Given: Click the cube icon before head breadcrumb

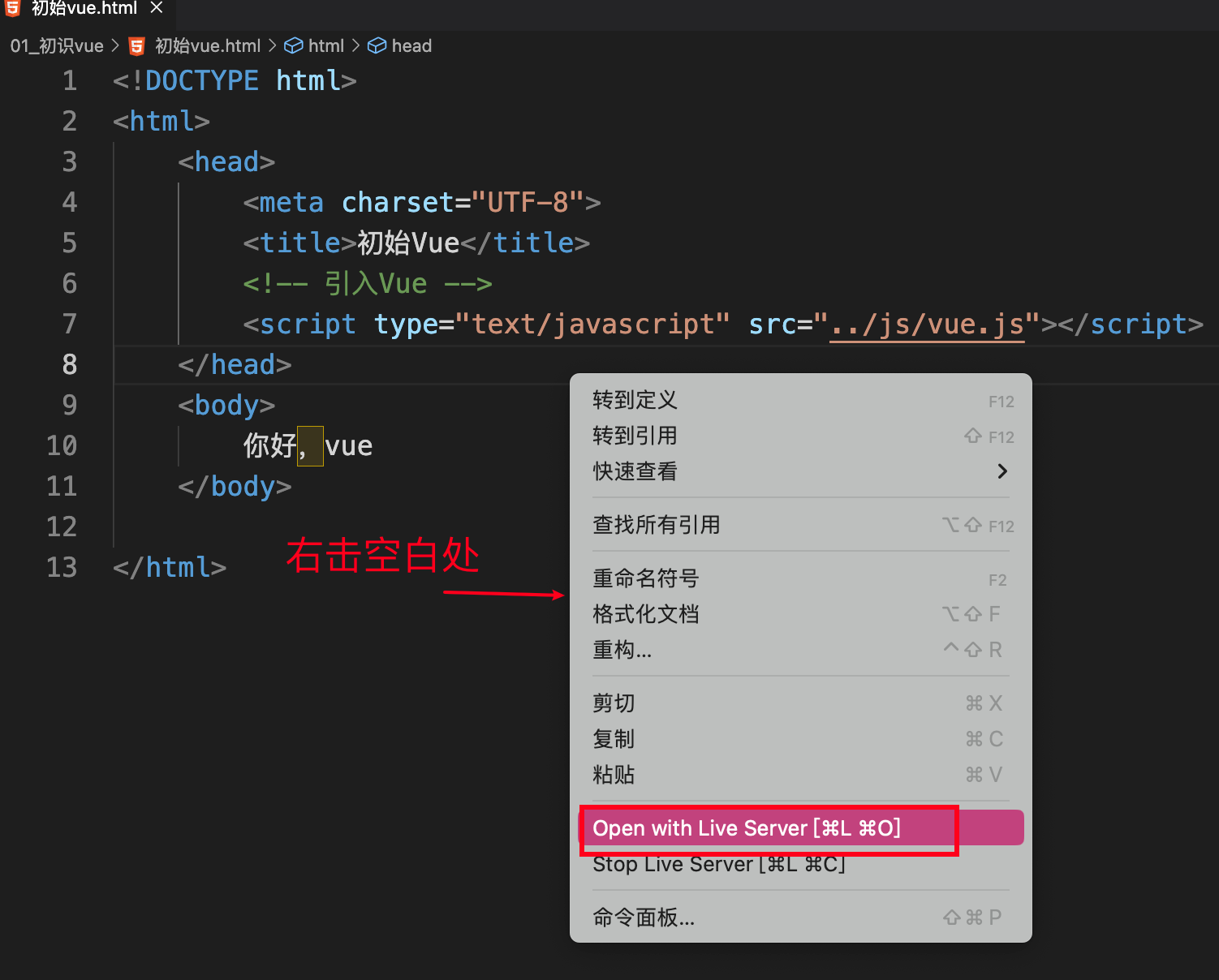Looking at the screenshot, I should [377, 46].
